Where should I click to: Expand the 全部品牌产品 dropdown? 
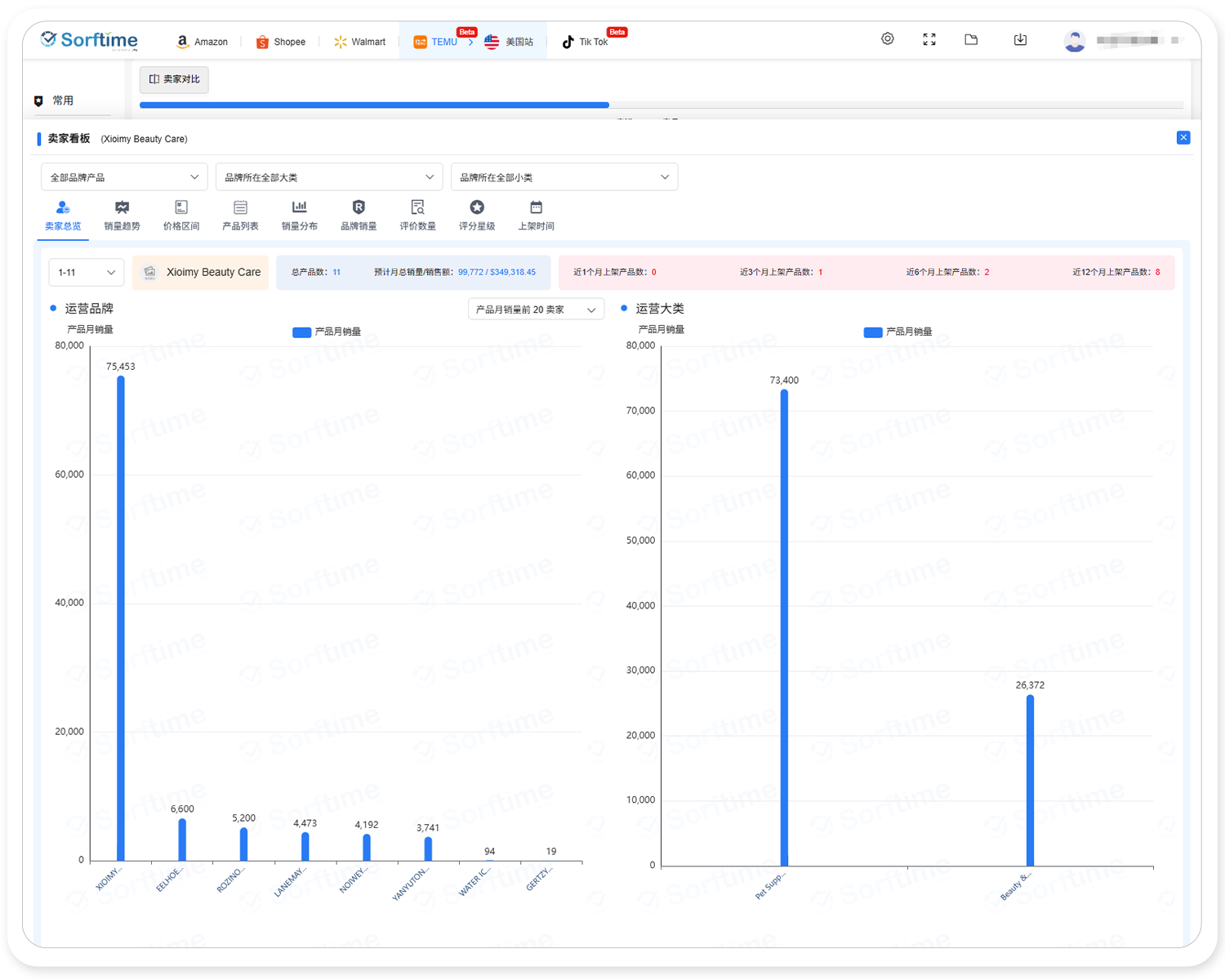click(x=124, y=177)
